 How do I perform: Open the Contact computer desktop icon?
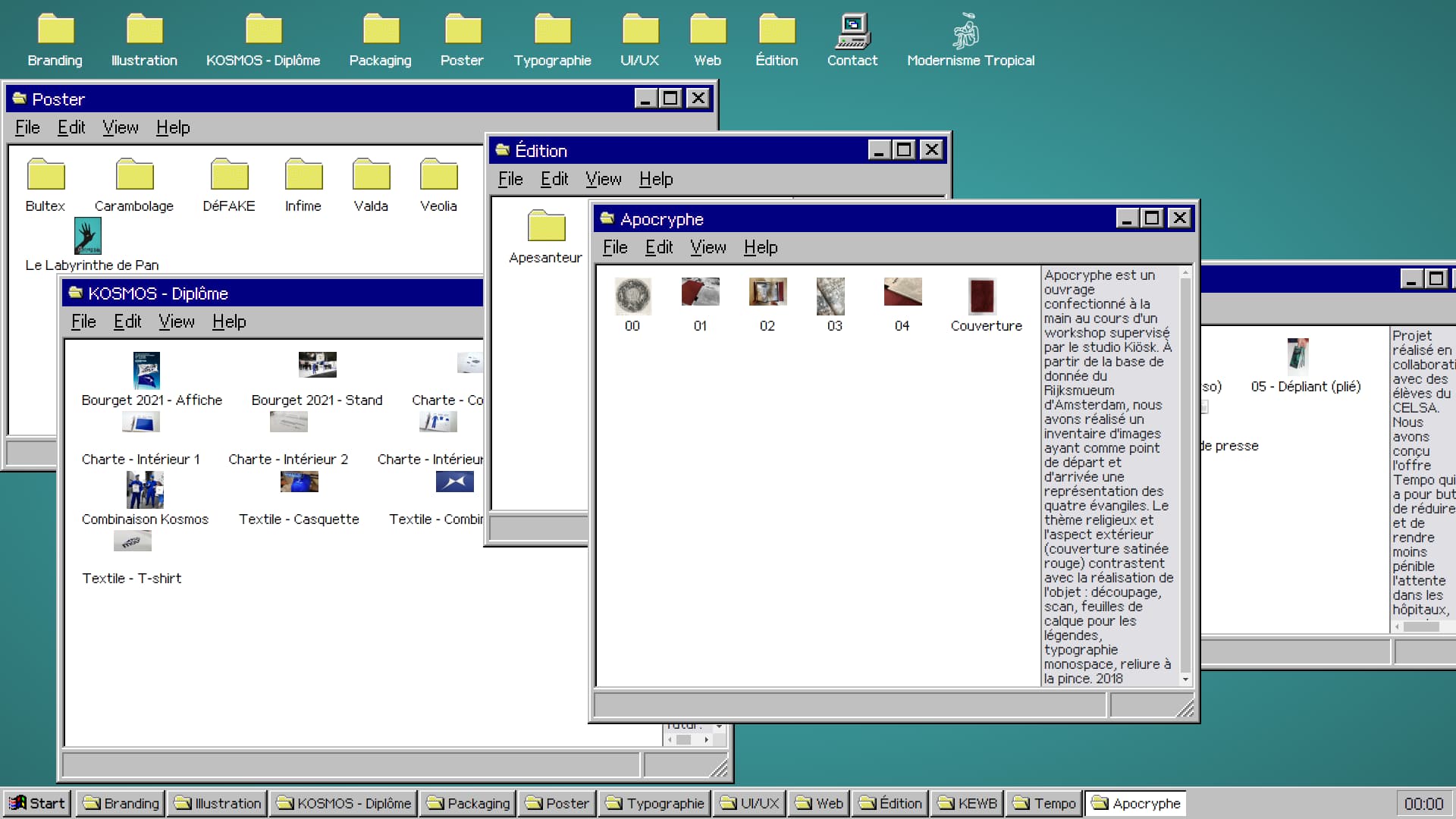pos(852,32)
